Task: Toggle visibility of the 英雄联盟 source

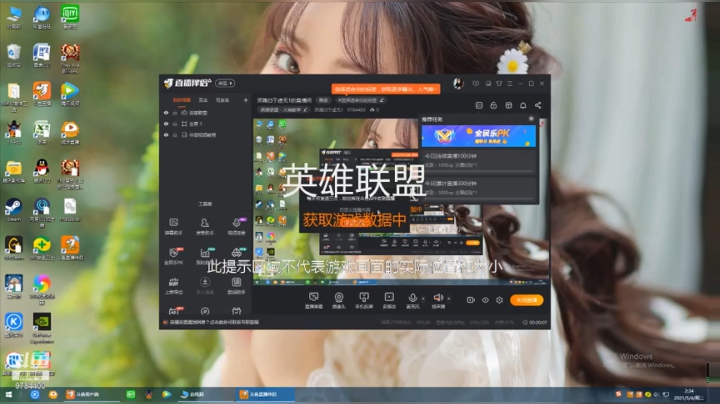Action: [166, 112]
